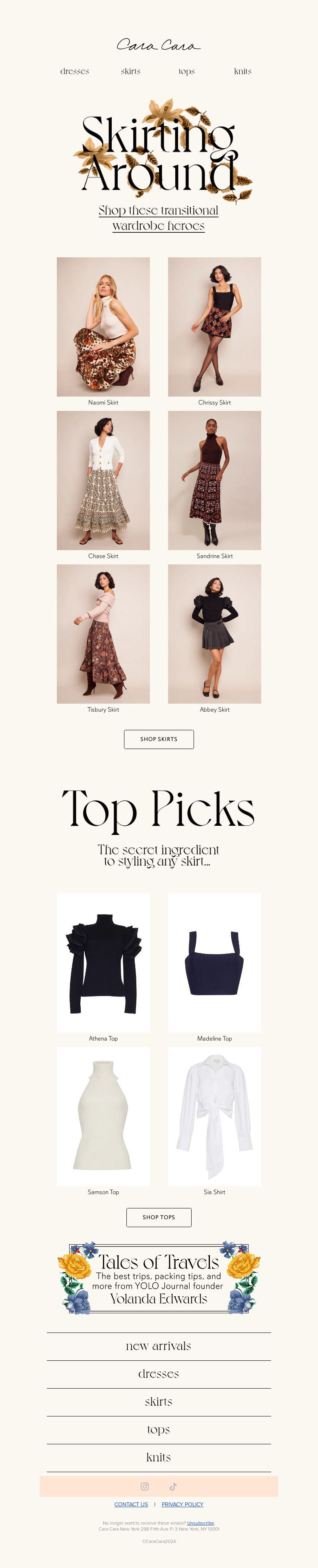Open the Instagram icon in footer

point(145,1486)
